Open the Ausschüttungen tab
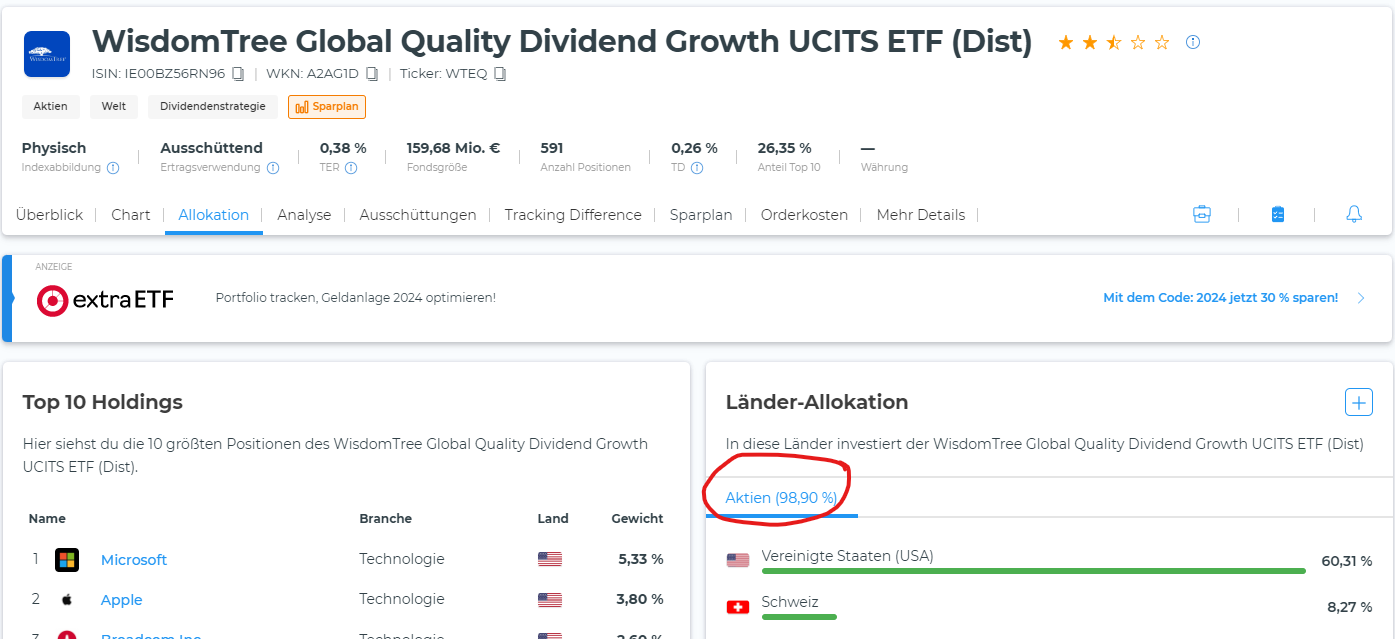The image size is (1395, 639). pos(418,215)
